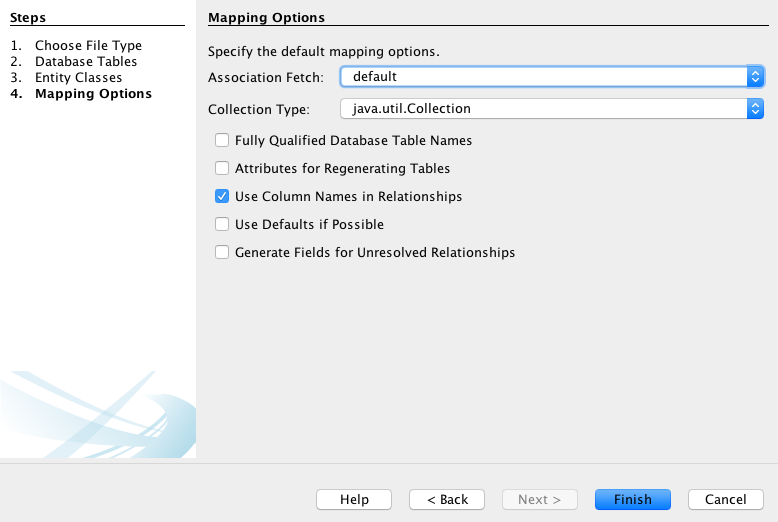Click the Collection Type label
Viewport: 778px width, 522px height.
coord(259,109)
